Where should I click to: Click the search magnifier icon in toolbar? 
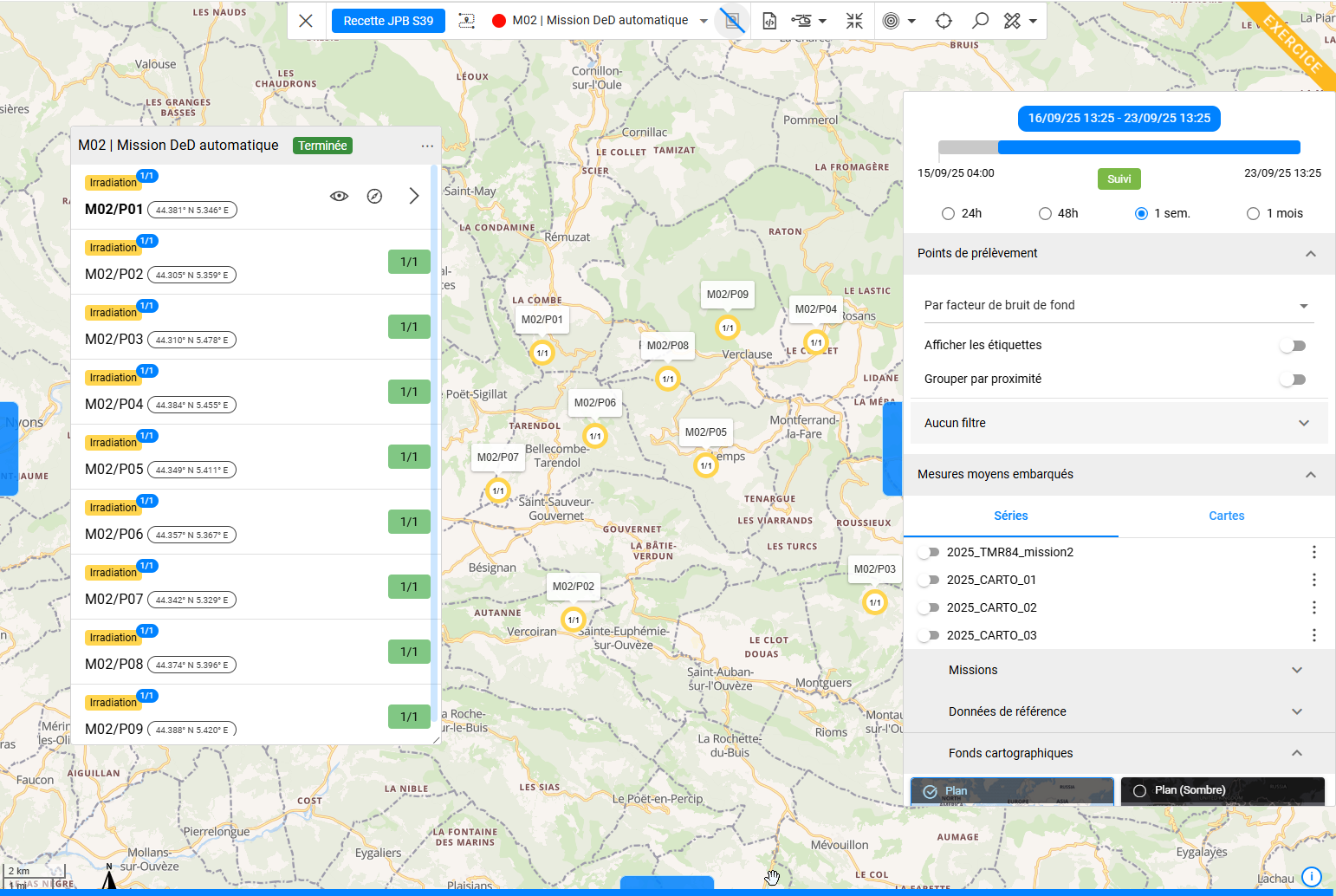980,21
